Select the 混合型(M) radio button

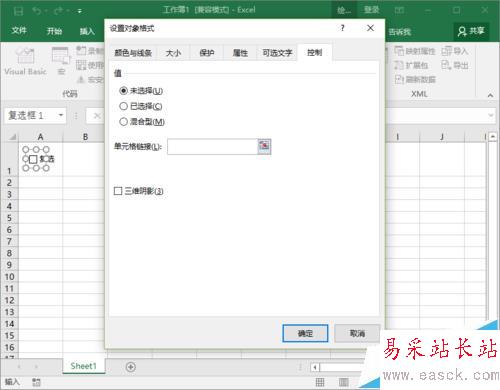point(123,122)
